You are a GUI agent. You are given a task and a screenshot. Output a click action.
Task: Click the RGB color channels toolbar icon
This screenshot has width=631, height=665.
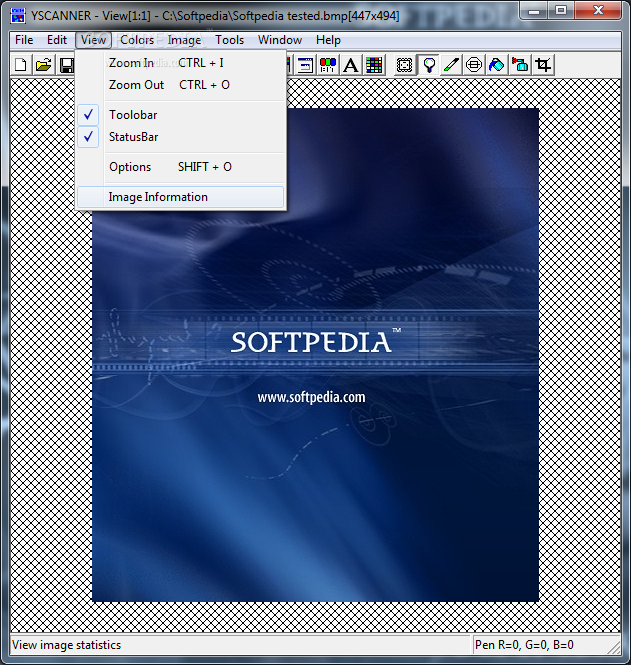327,65
